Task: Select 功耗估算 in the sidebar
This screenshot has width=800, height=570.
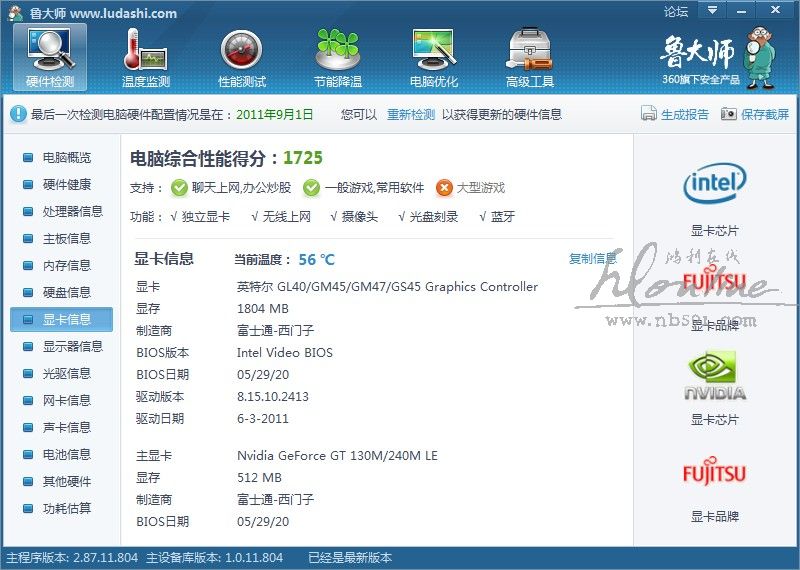Action: (67, 509)
